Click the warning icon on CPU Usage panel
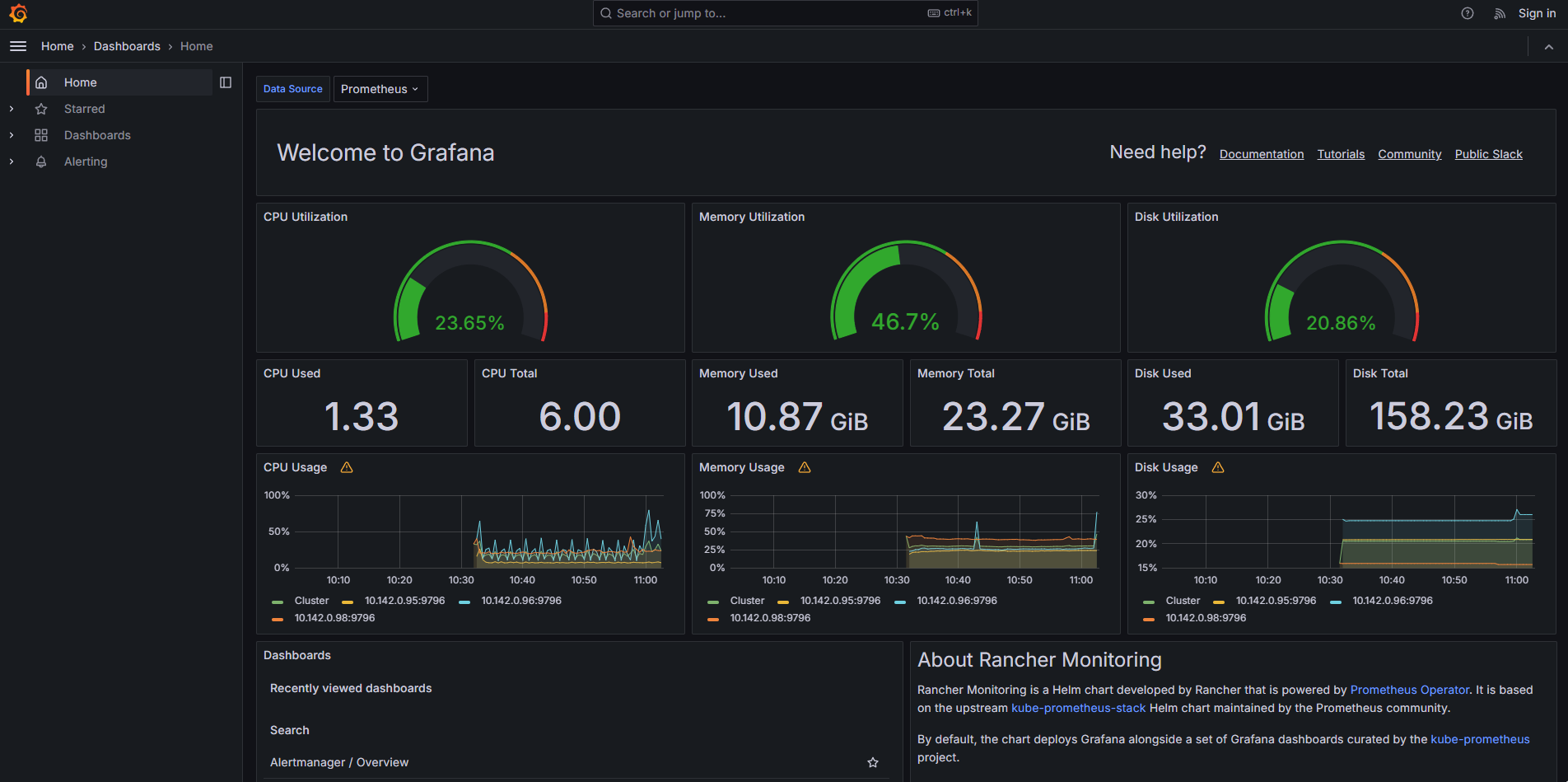The image size is (1568, 782). (x=346, y=467)
